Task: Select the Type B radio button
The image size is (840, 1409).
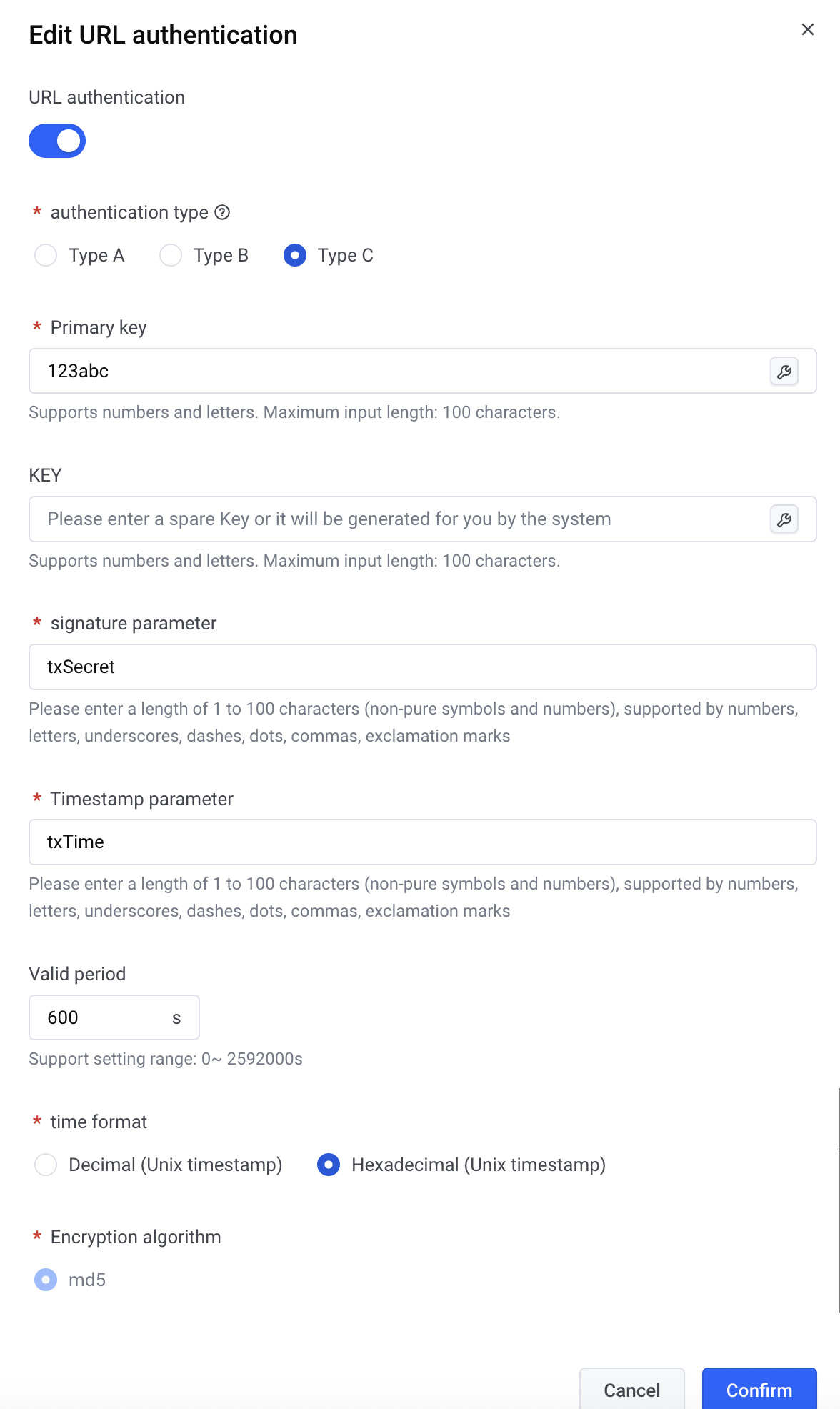Action: (171, 255)
